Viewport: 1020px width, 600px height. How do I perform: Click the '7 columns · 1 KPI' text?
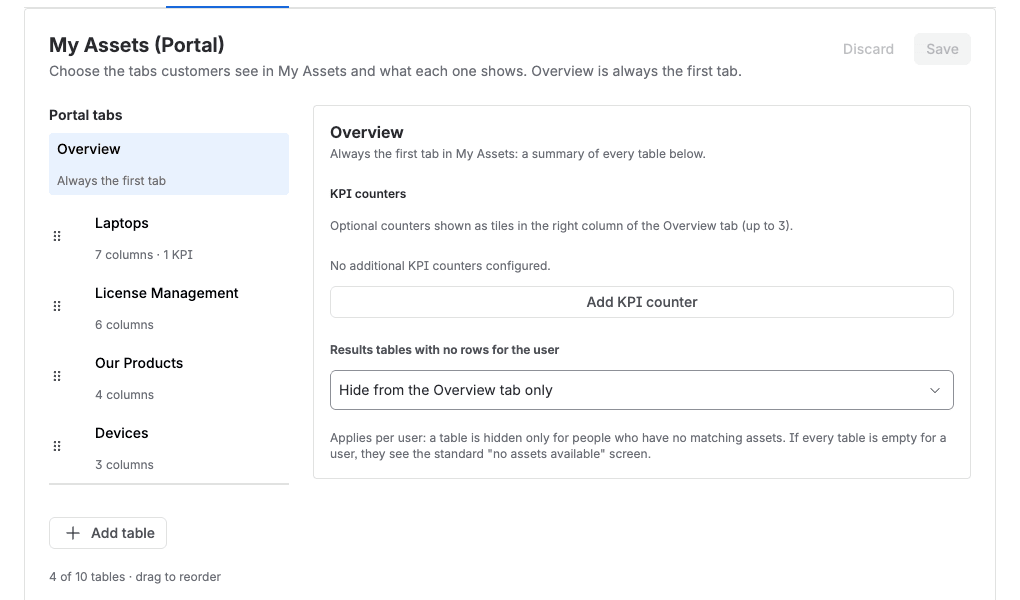(x=144, y=254)
